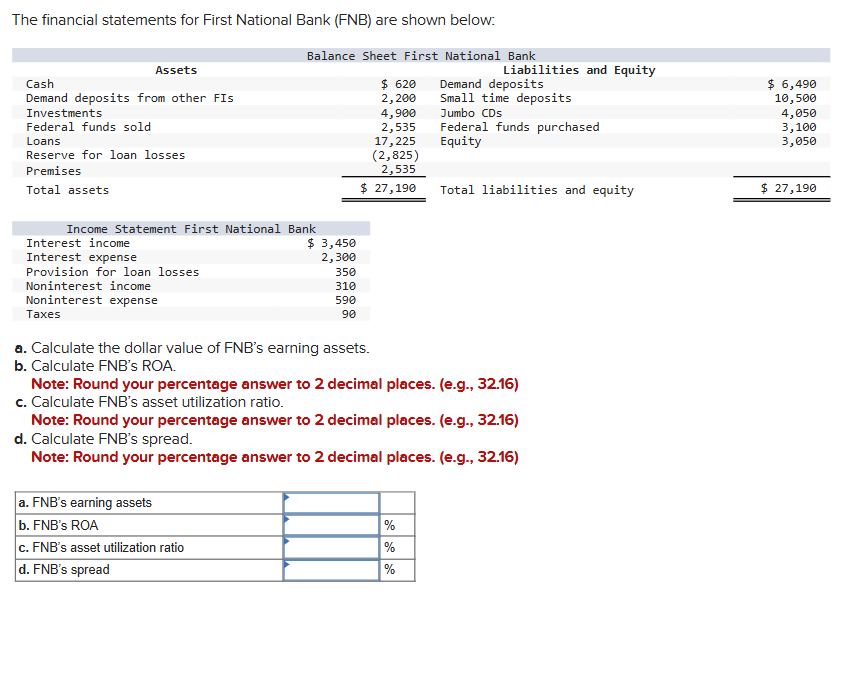Click the % symbol beside the spread answer

tap(389, 570)
